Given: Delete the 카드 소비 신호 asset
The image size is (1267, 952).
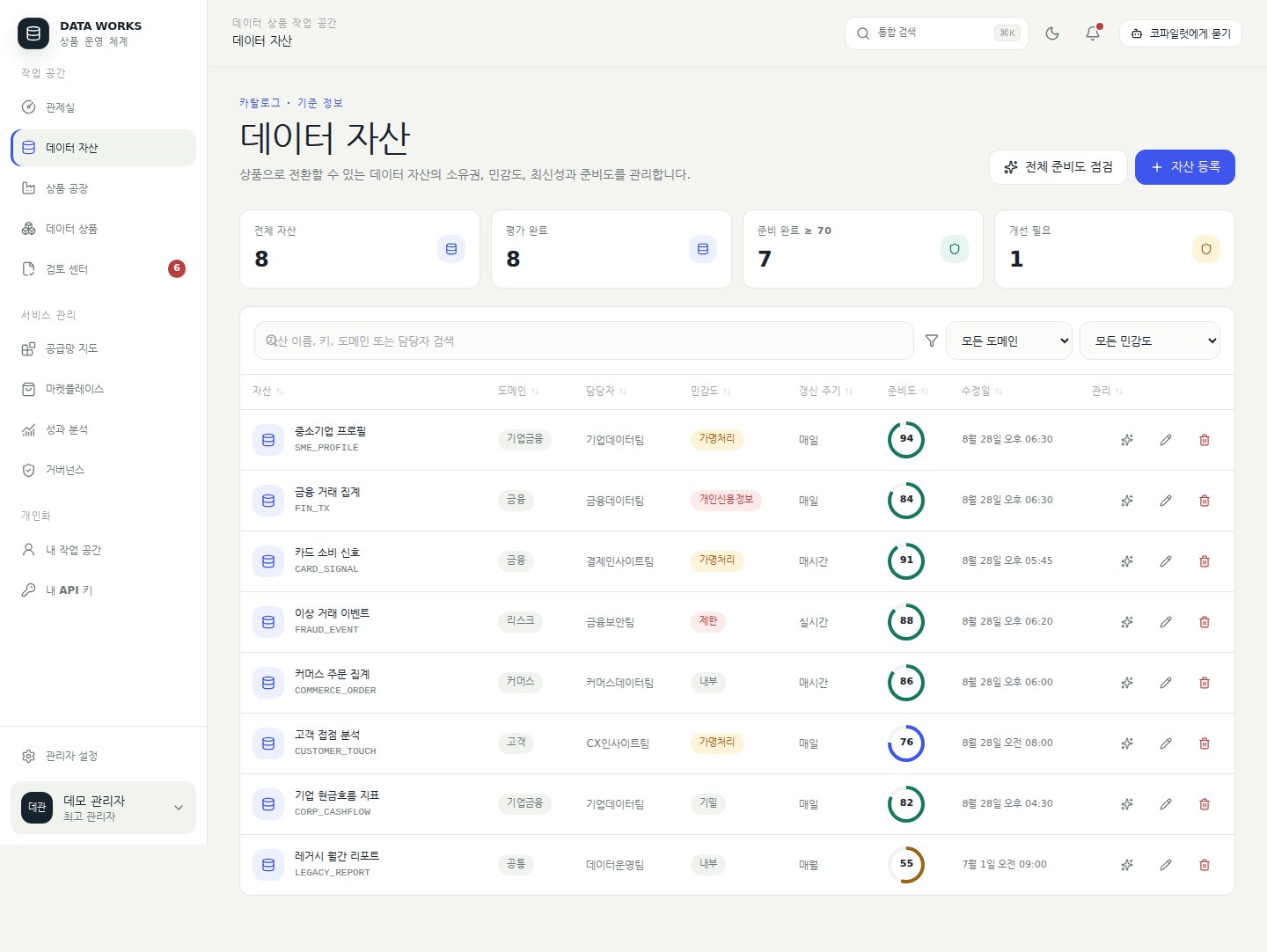Looking at the screenshot, I should 1205,561.
